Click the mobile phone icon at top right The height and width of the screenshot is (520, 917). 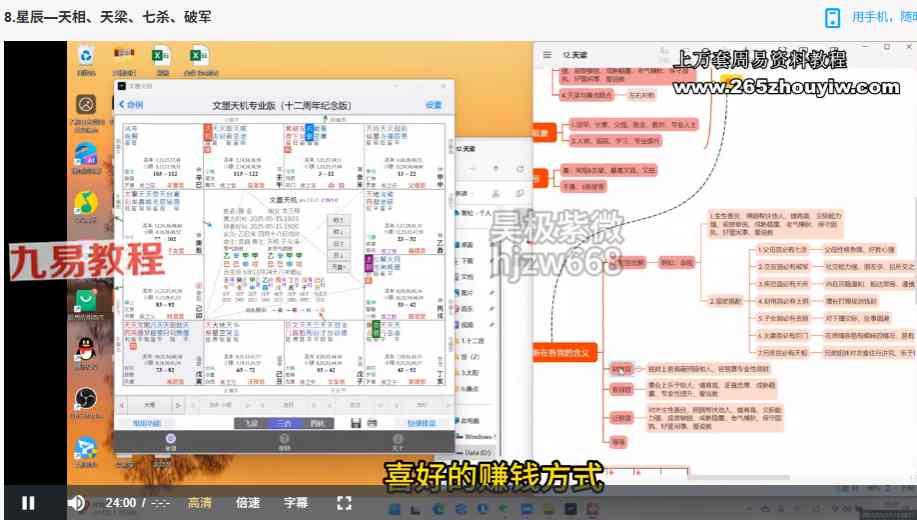point(832,17)
